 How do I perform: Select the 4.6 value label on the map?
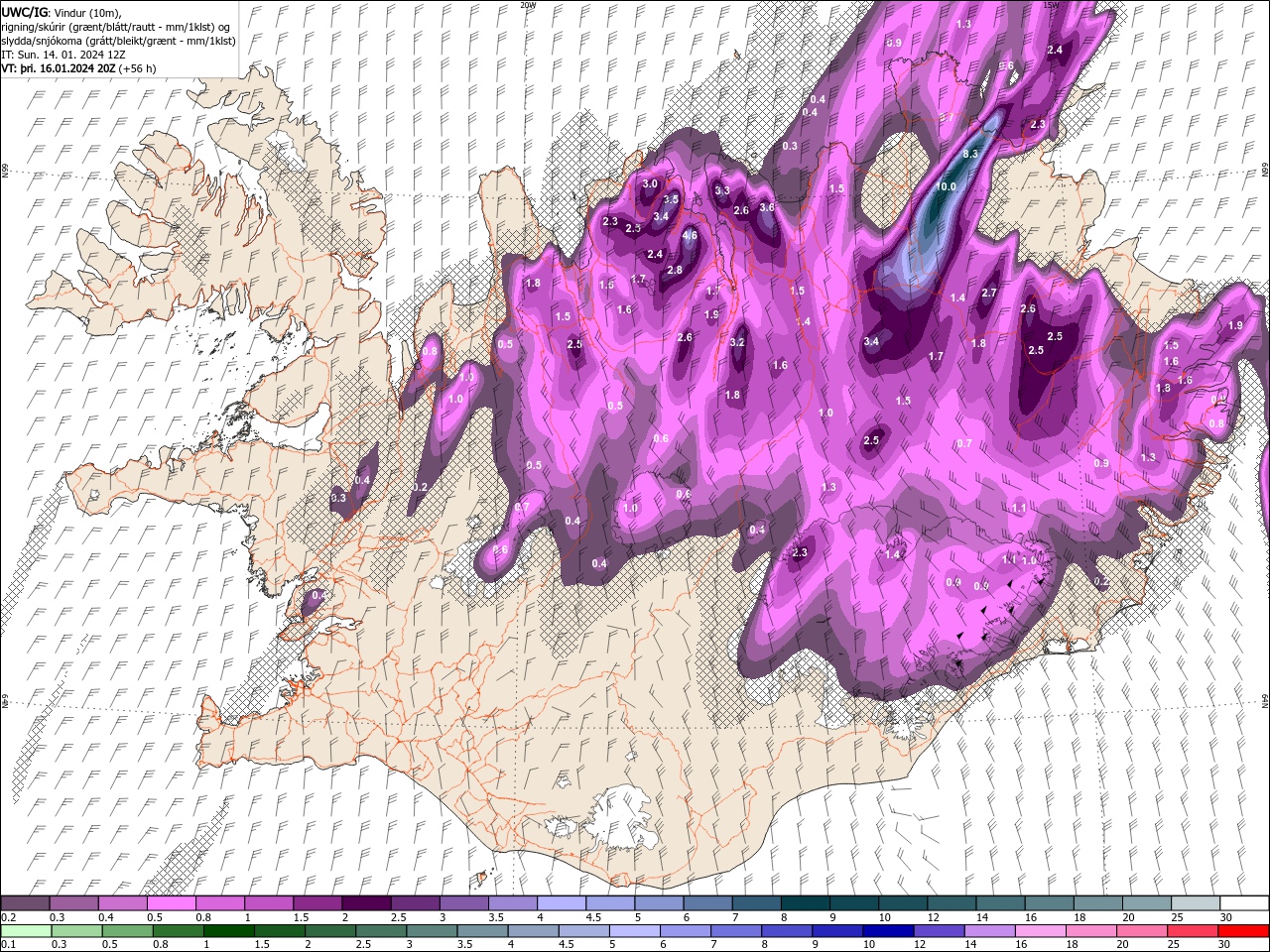coord(690,236)
